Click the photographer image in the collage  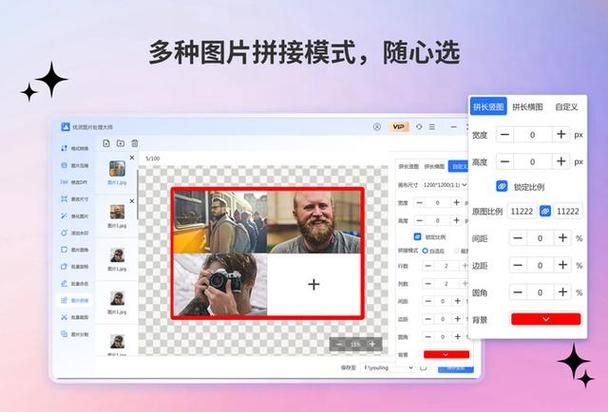(221, 284)
